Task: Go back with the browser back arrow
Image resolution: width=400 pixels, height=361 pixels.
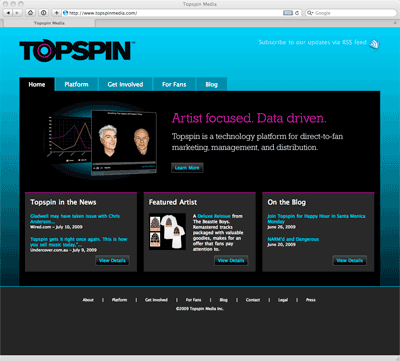Action: [x=8, y=13]
